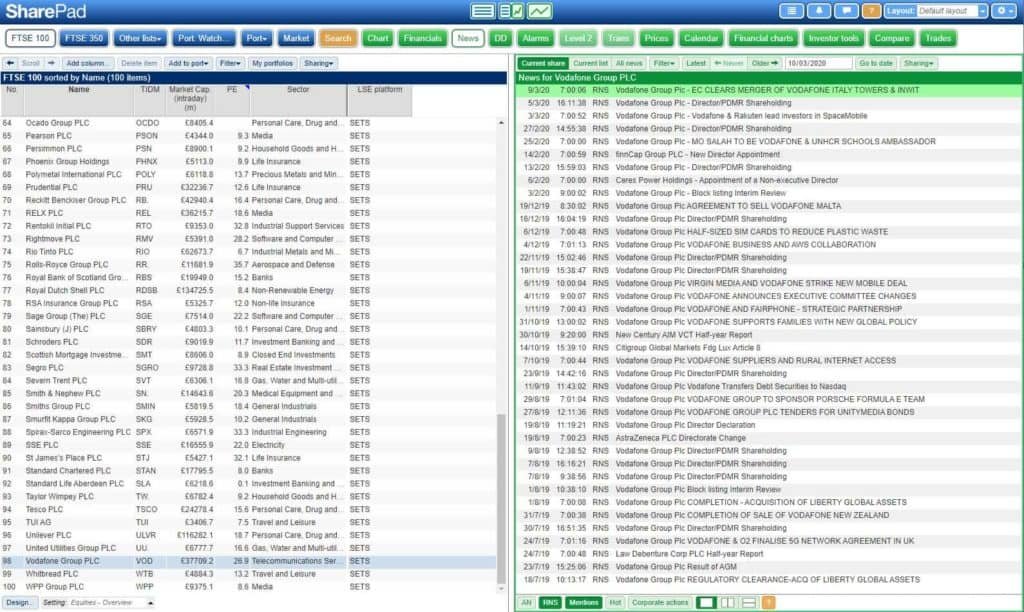1024x612 pixels.
Task: Open the Sharing dropdown in list toolbar
Action: point(319,63)
